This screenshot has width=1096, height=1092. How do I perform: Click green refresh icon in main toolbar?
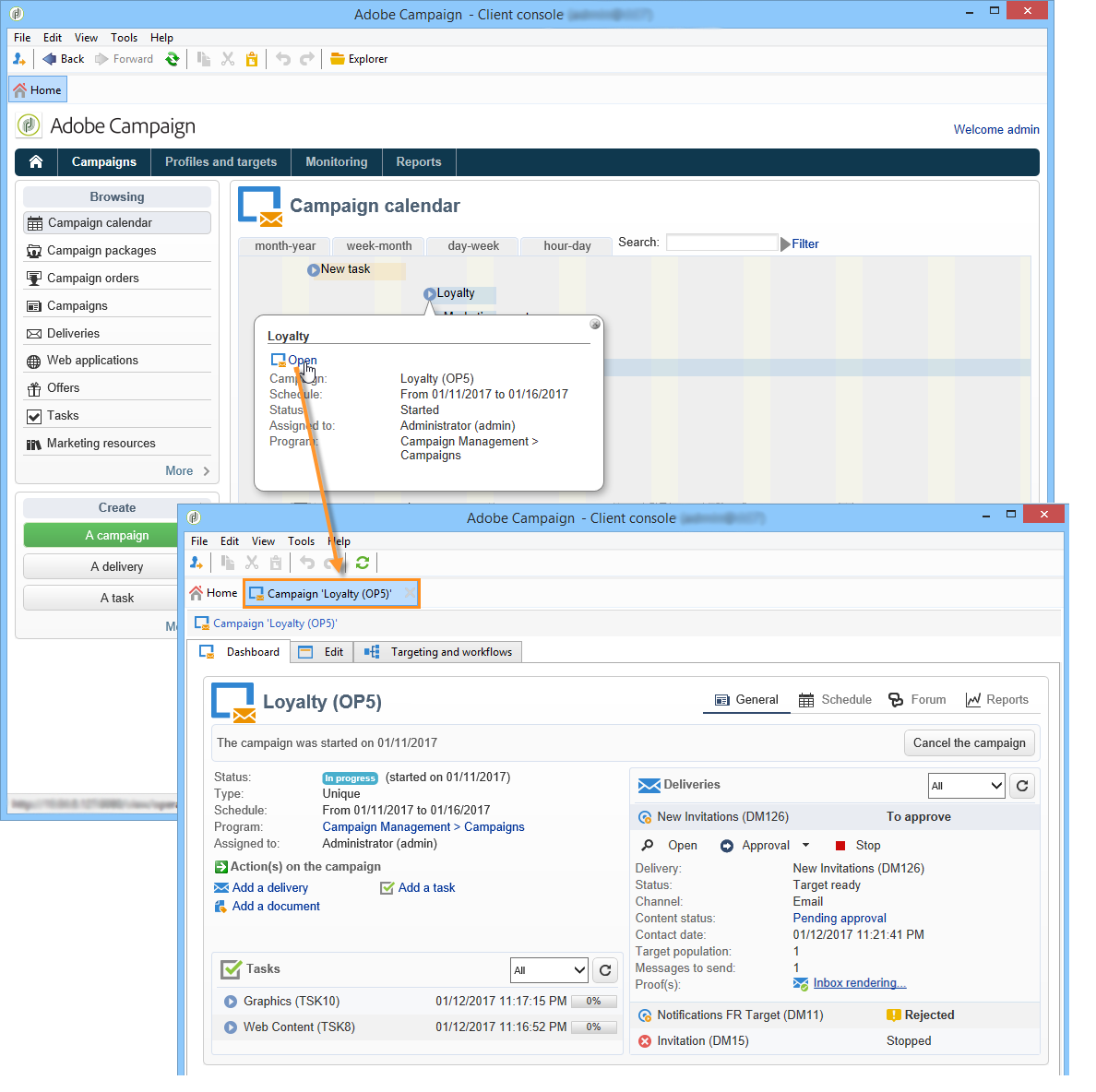tap(172, 59)
